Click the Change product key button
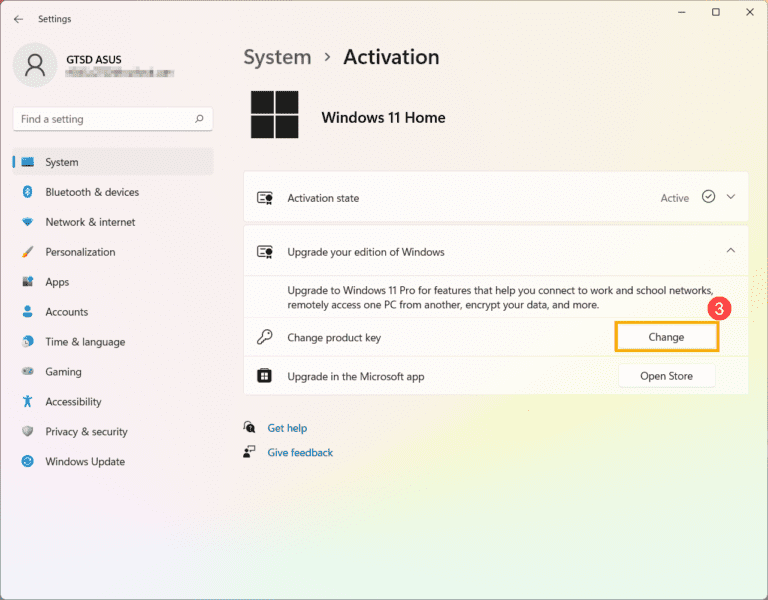The height and width of the screenshot is (600, 768). [x=667, y=337]
